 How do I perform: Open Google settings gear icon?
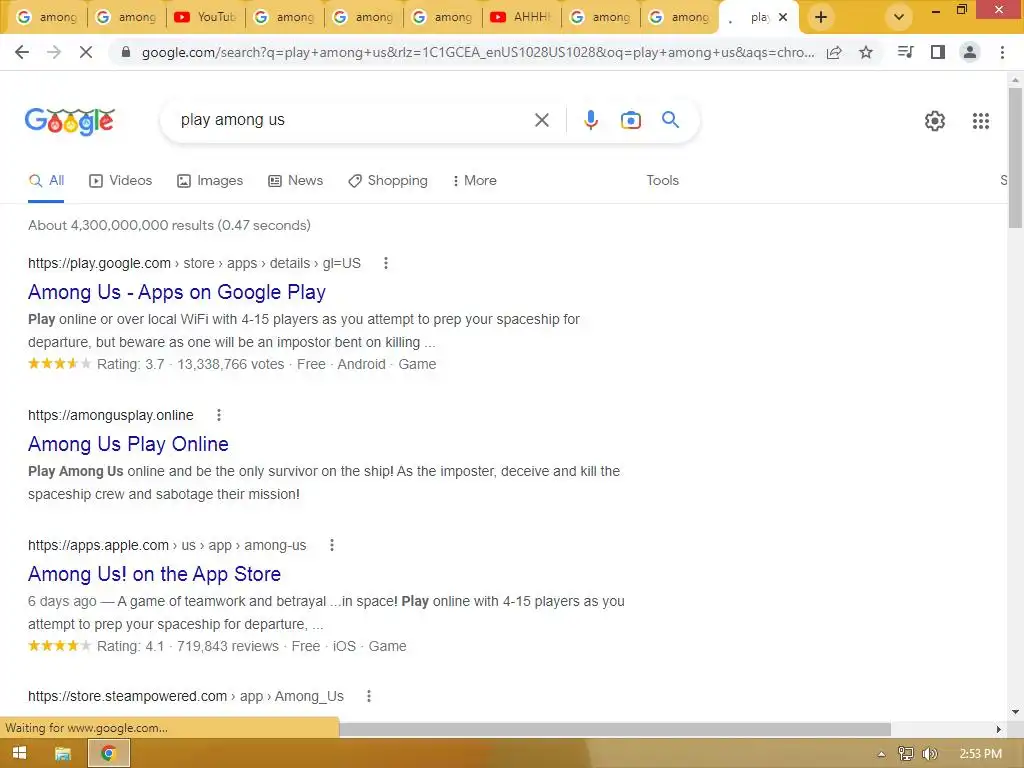pyautogui.click(x=935, y=121)
